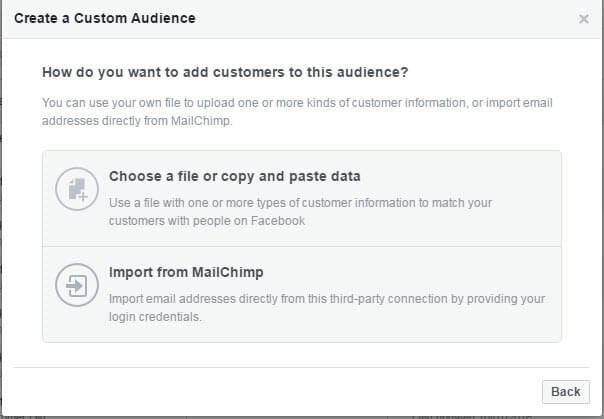The width and height of the screenshot is (604, 419).
Task: Click the "Create a Custom Audience" dialog title
Action: 105,18
